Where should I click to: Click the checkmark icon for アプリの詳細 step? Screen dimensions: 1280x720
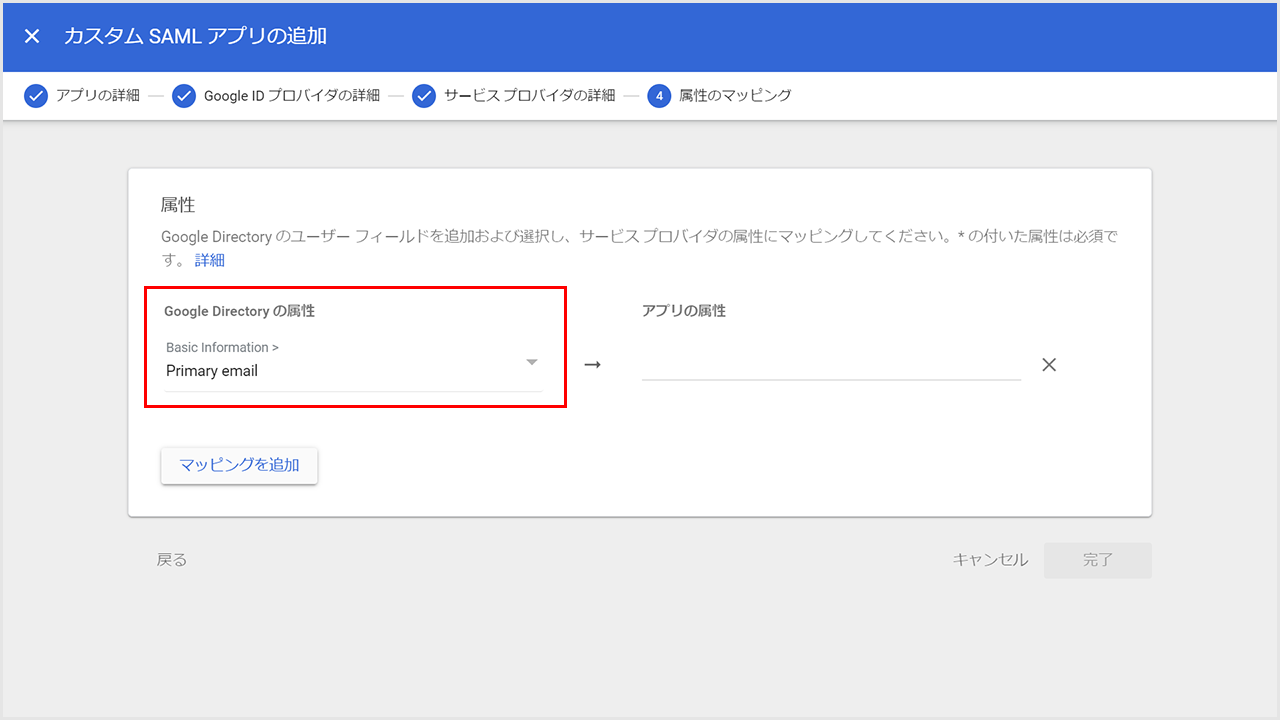point(36,96)
